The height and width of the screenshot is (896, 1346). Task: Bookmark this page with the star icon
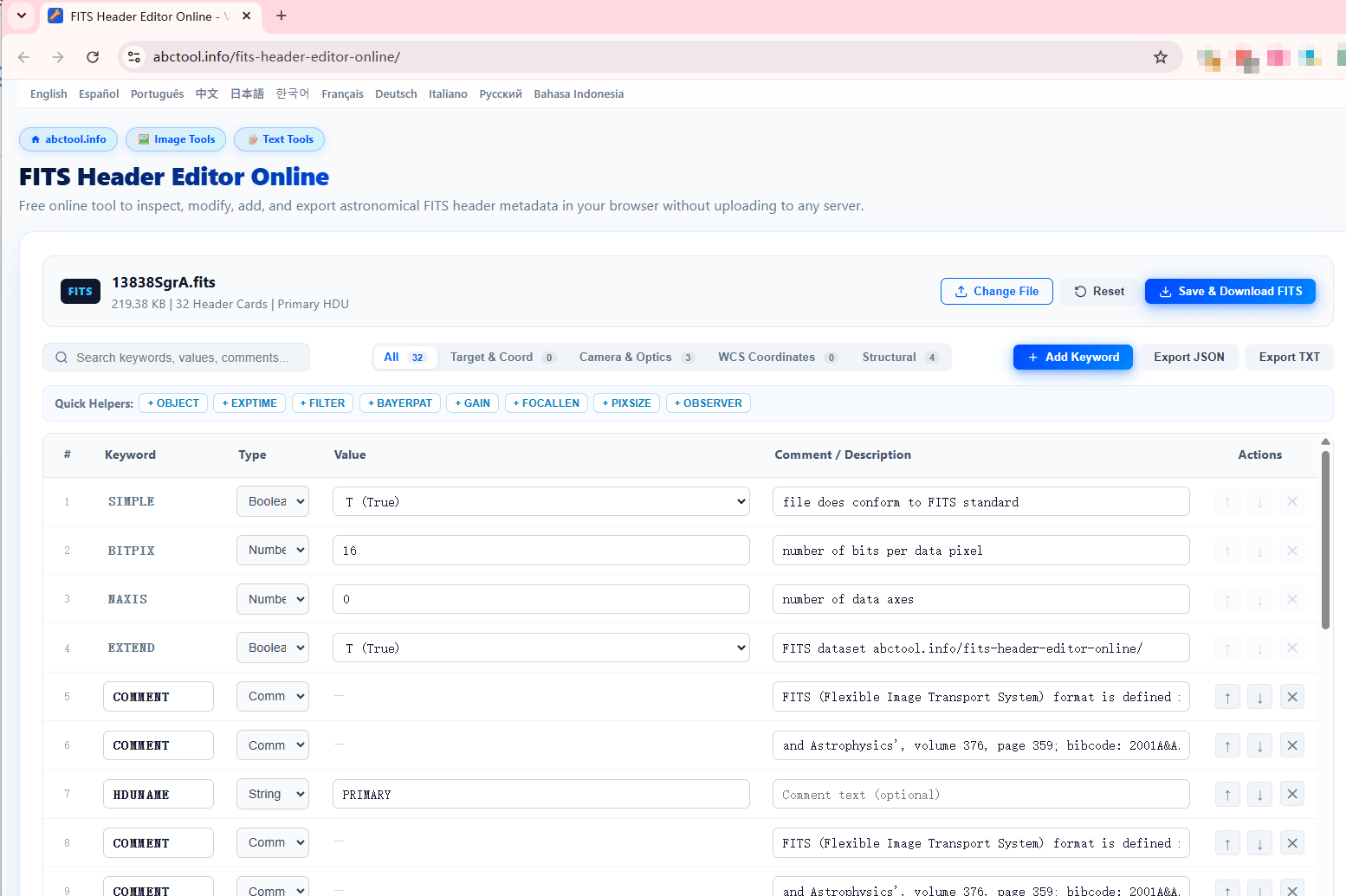coord(1161,57)
